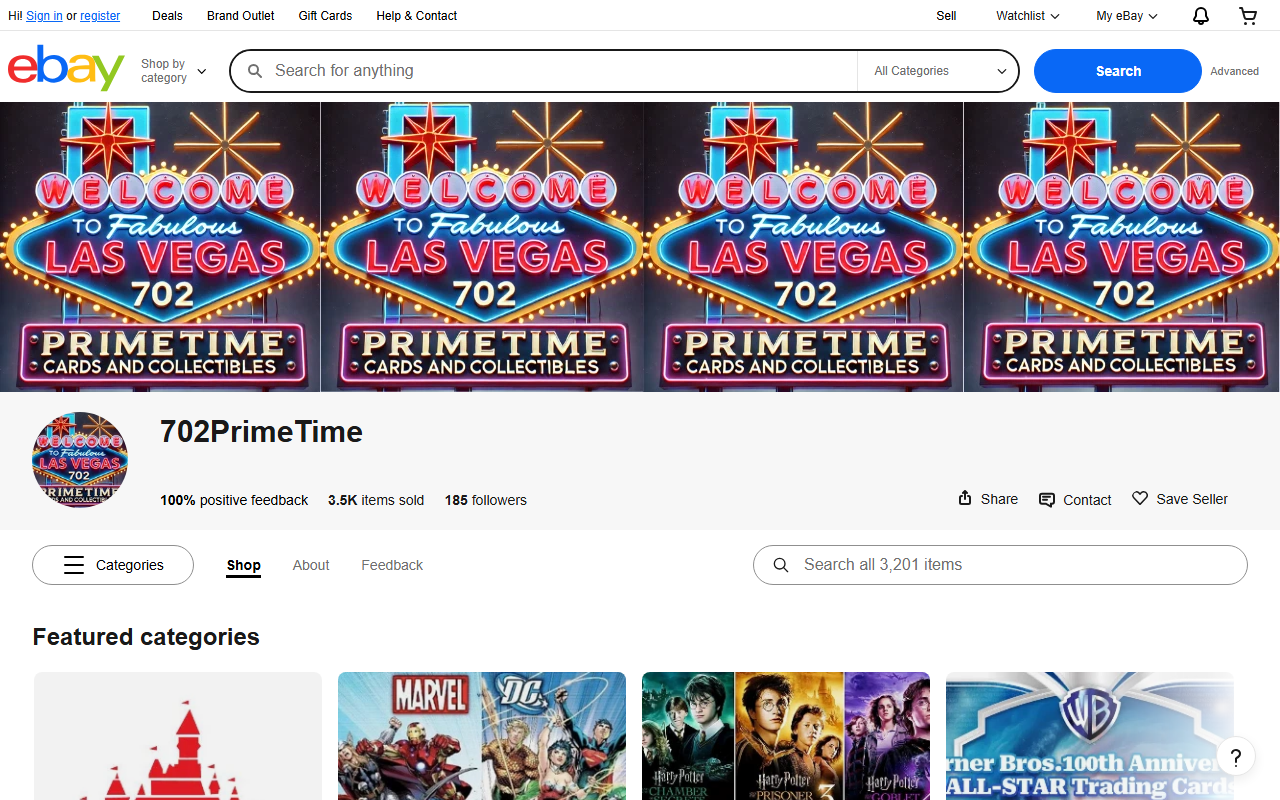Switch to the About tab
This screenshot has height=800, width=1280.
click(x=311, y=565)
